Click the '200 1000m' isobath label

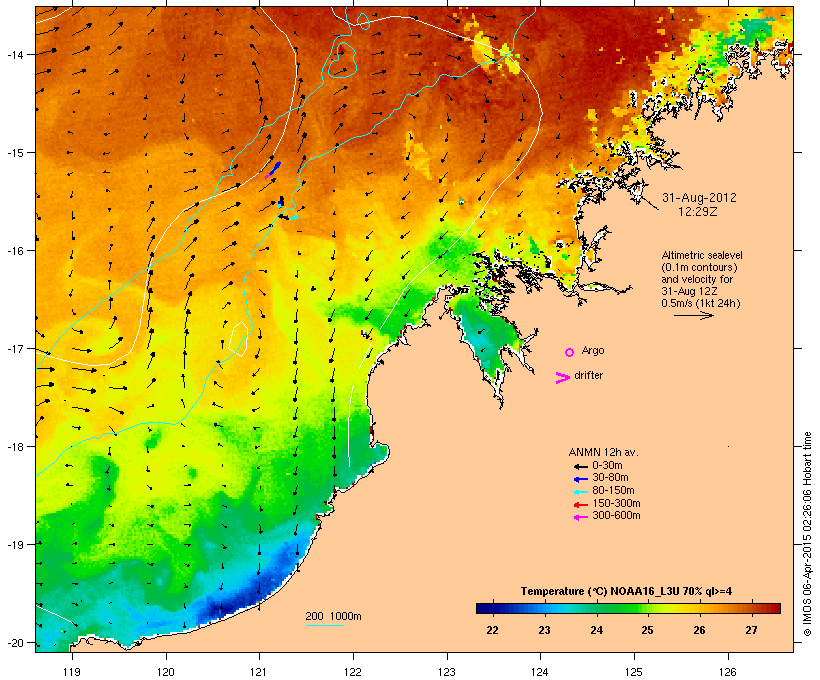(x=333, y=616)
